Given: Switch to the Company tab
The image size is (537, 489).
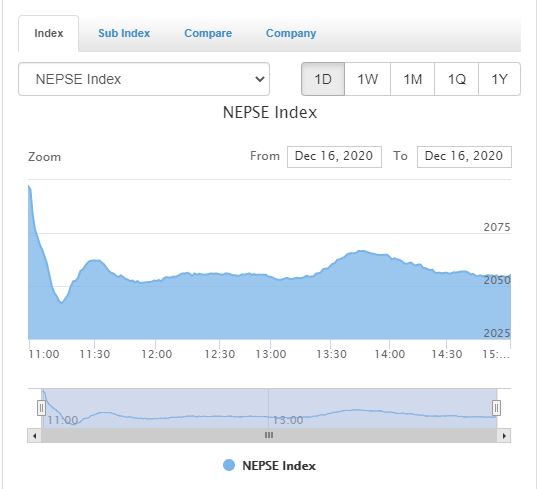Looking at the screenshot, I should (291, 33).
